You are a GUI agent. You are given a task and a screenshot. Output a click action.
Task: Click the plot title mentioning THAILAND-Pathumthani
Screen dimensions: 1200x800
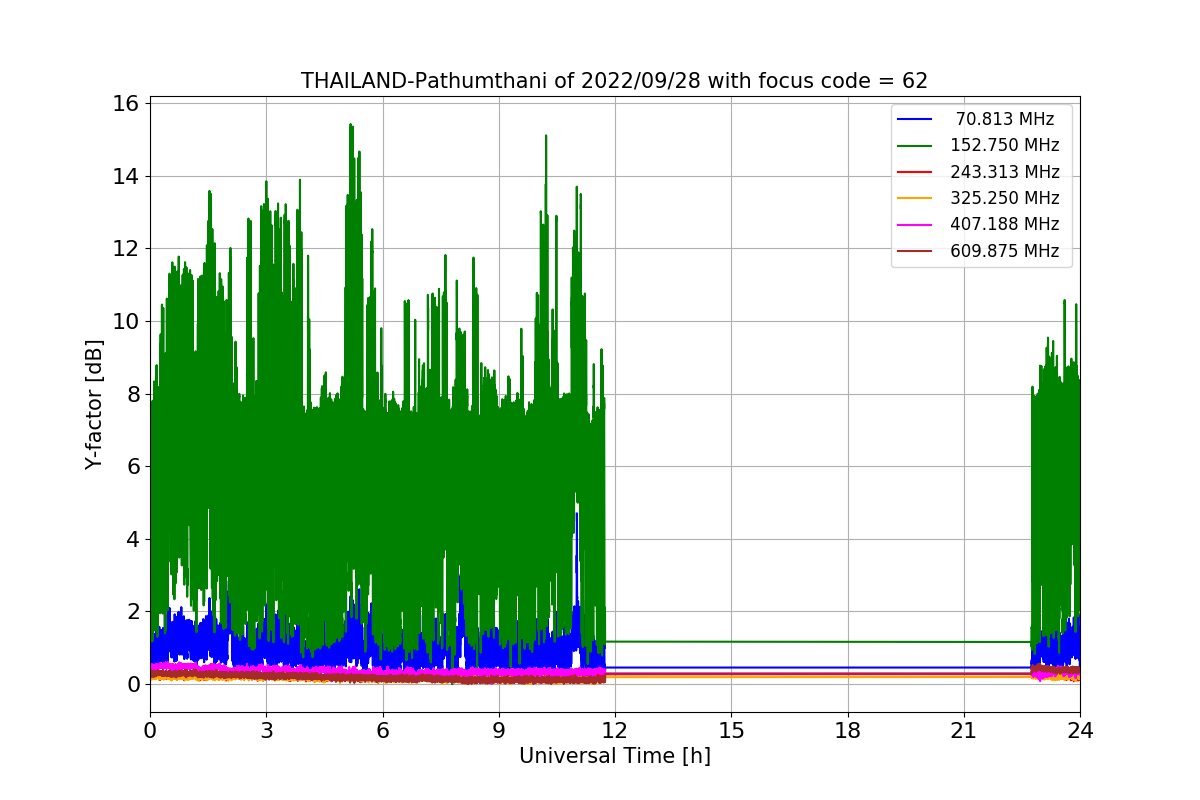[614, 81]
